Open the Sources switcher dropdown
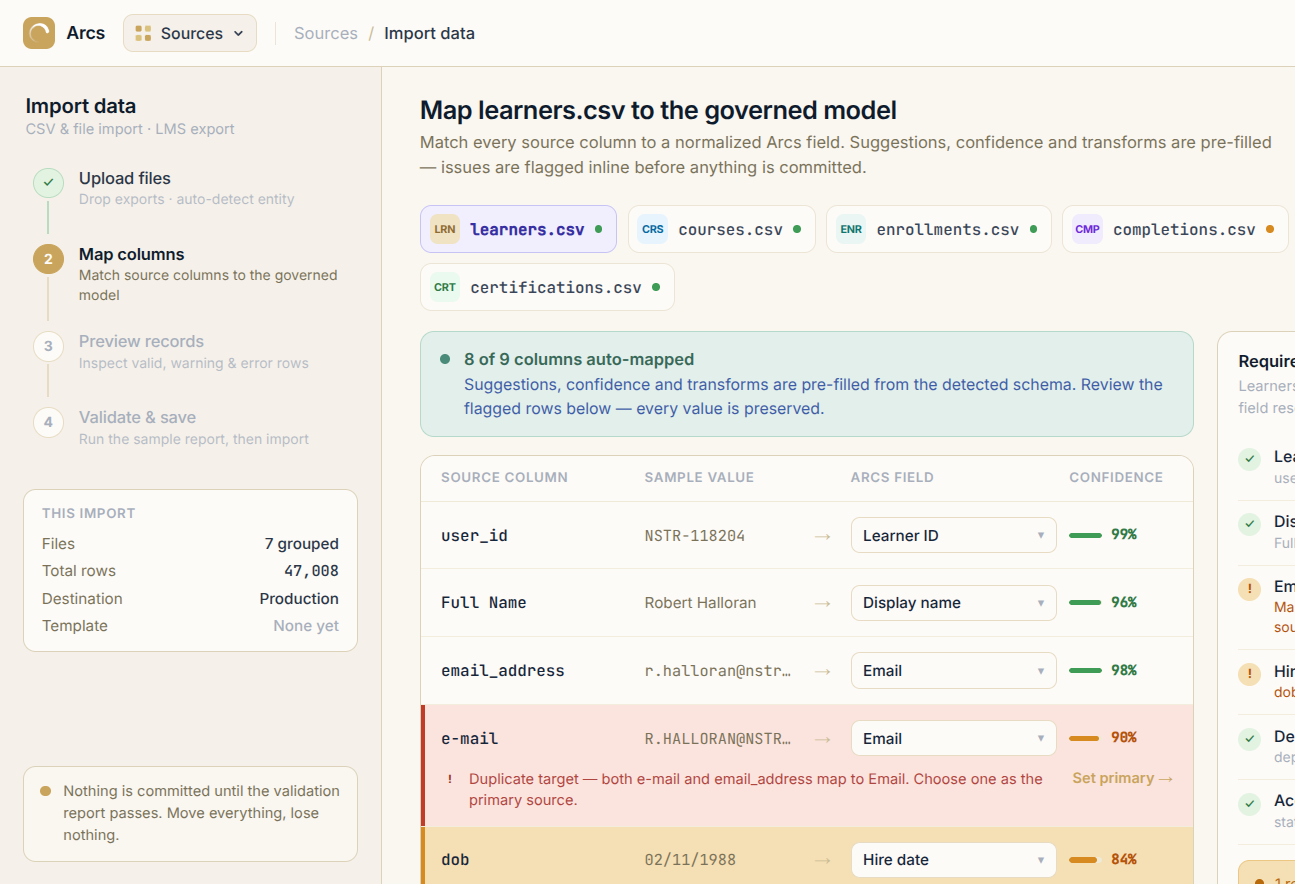 click(x=190, y=33)
